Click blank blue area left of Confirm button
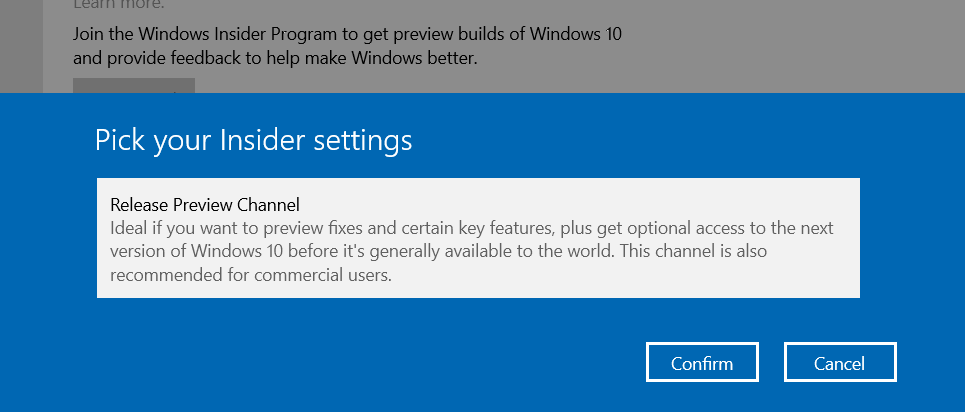This screenshot has height=412, width=965. (x=400, y=362)
